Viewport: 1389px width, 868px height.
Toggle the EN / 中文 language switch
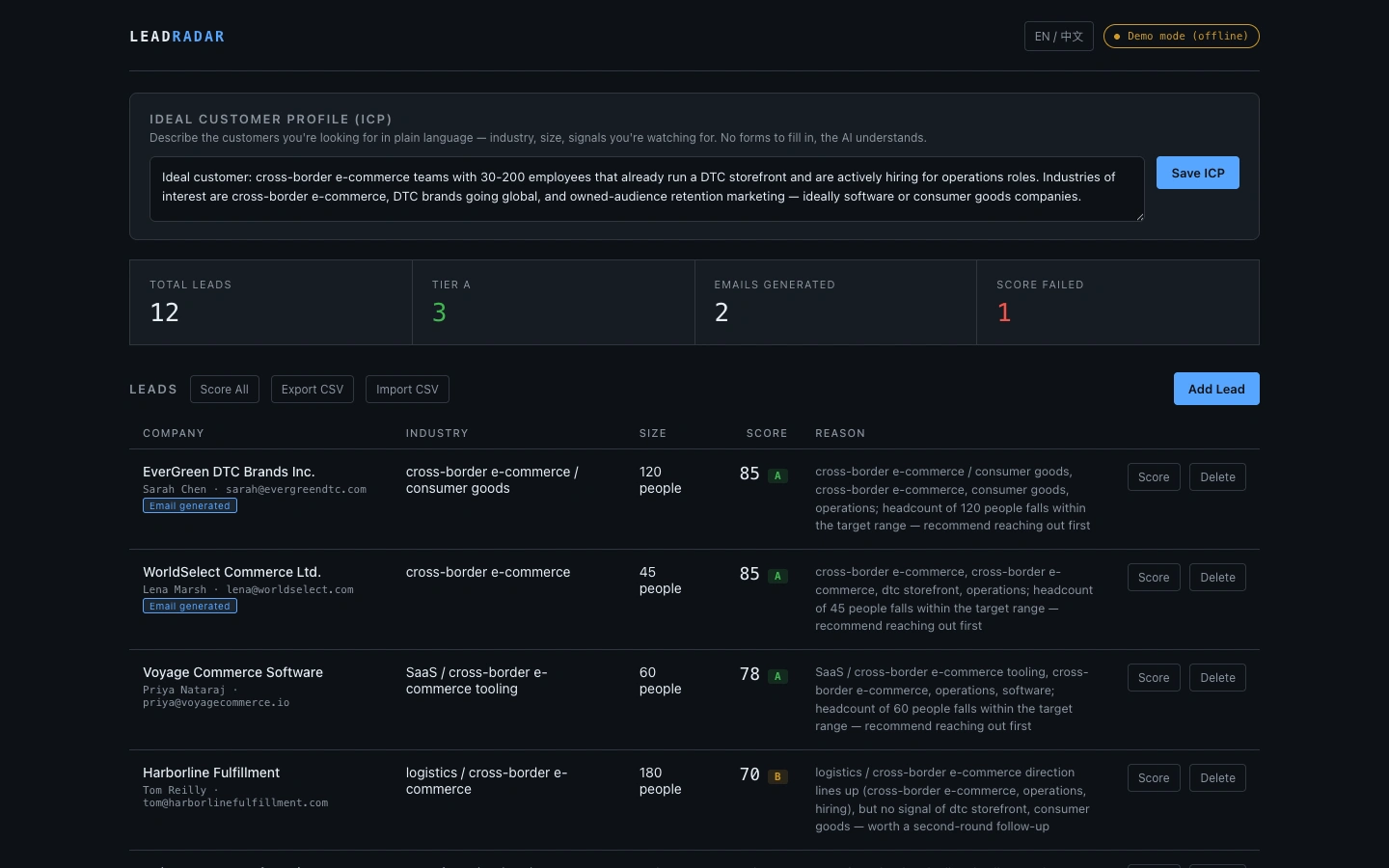pos(1058,37)
